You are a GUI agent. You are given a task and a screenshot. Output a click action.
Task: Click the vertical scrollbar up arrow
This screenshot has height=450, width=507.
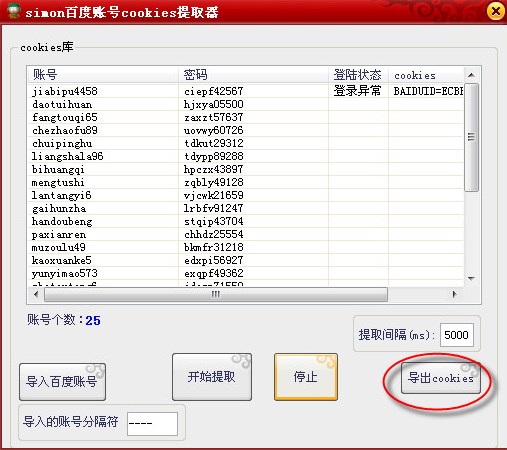coord(471,75)
